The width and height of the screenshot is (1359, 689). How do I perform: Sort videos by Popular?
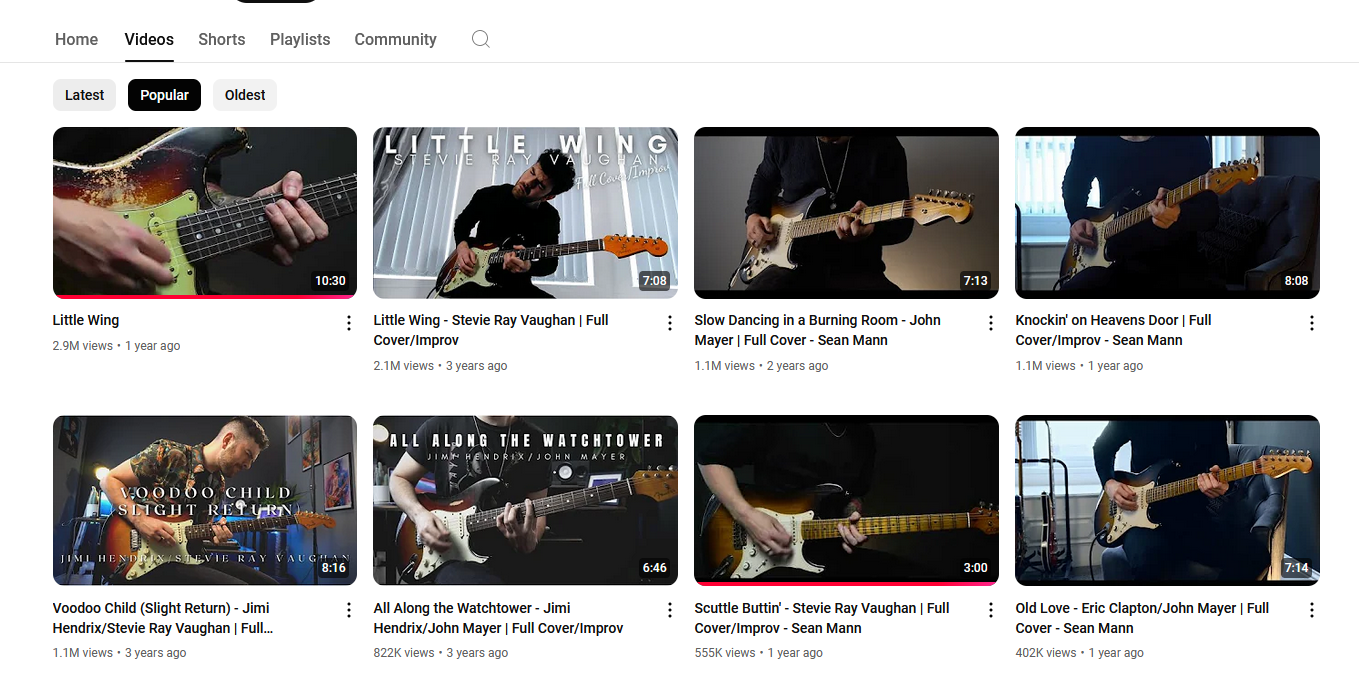tap(165, 95)
